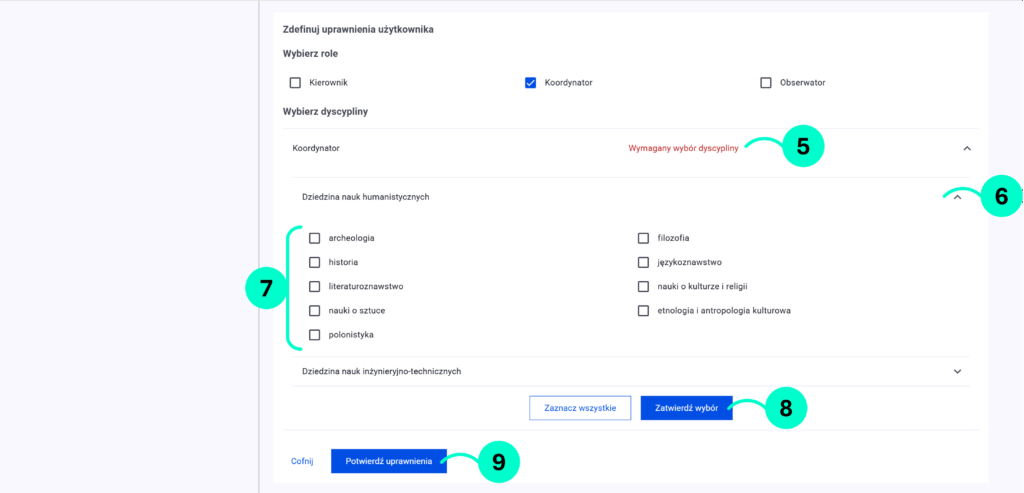This screenshot has height=493, width=1024.
Task: Tick the historia discipline checkbox
Action: [315, 262]
